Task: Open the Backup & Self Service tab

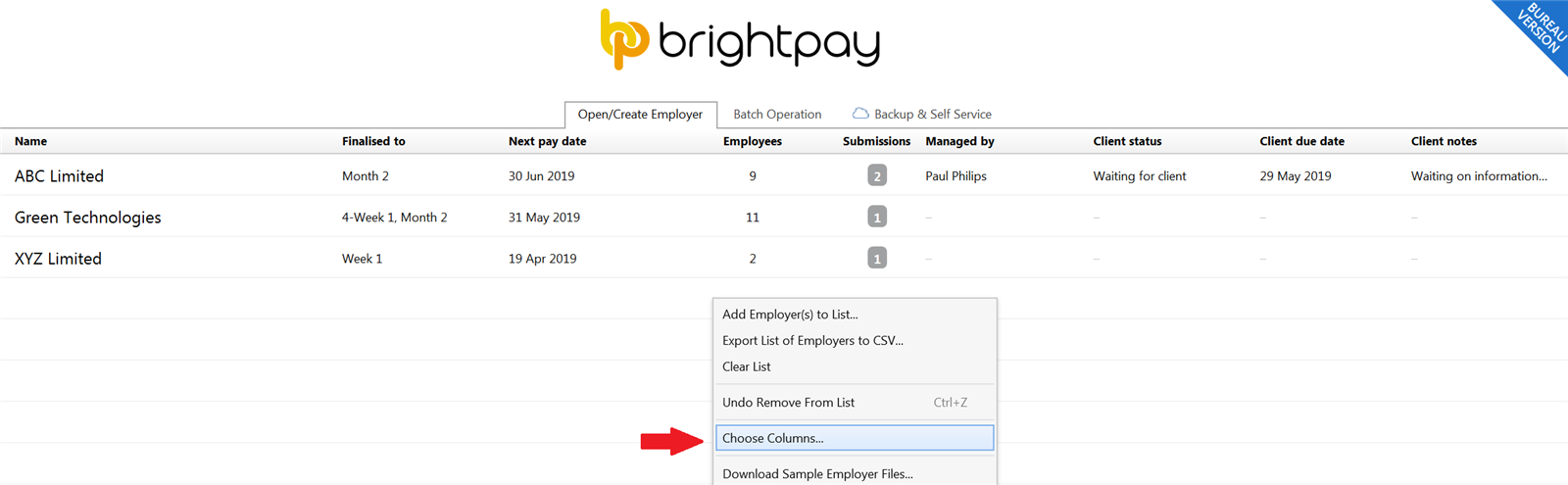Action: (921, 115)
